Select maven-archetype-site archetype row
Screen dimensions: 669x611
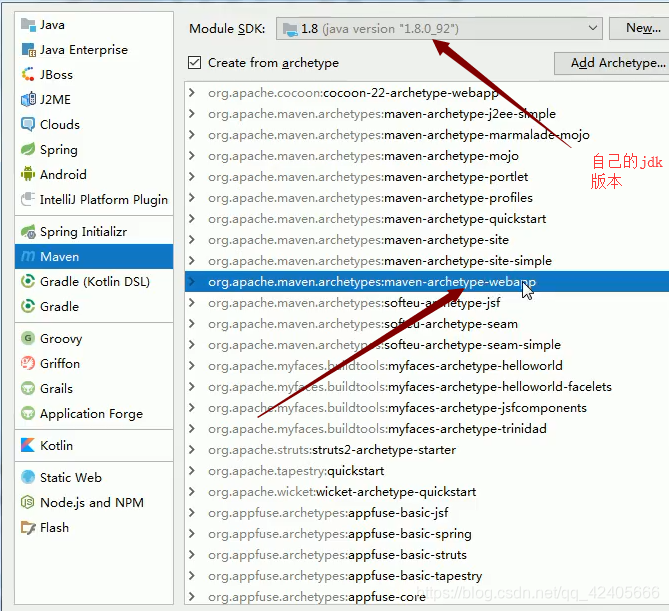(427, 240)
